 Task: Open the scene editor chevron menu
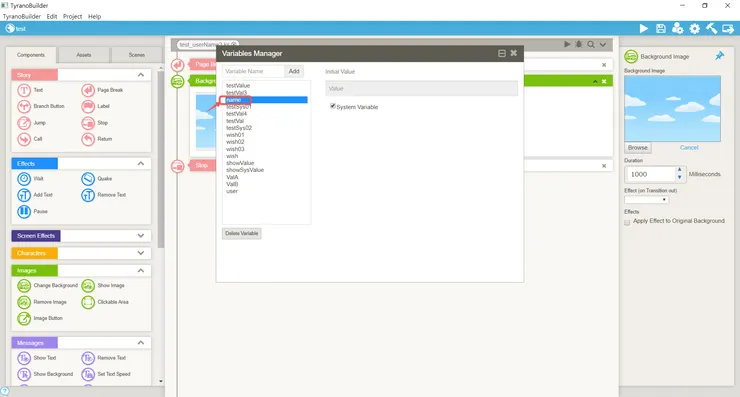(603, 44)
